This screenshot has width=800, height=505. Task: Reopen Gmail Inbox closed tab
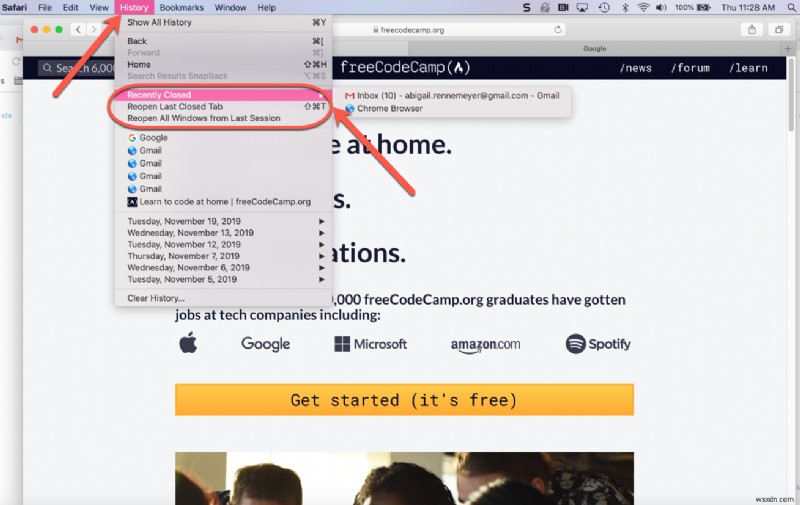[x=452, y=95]
